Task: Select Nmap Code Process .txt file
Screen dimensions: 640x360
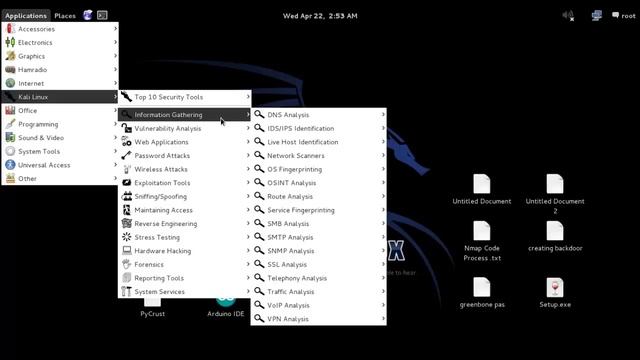Action: coord(482,241)
